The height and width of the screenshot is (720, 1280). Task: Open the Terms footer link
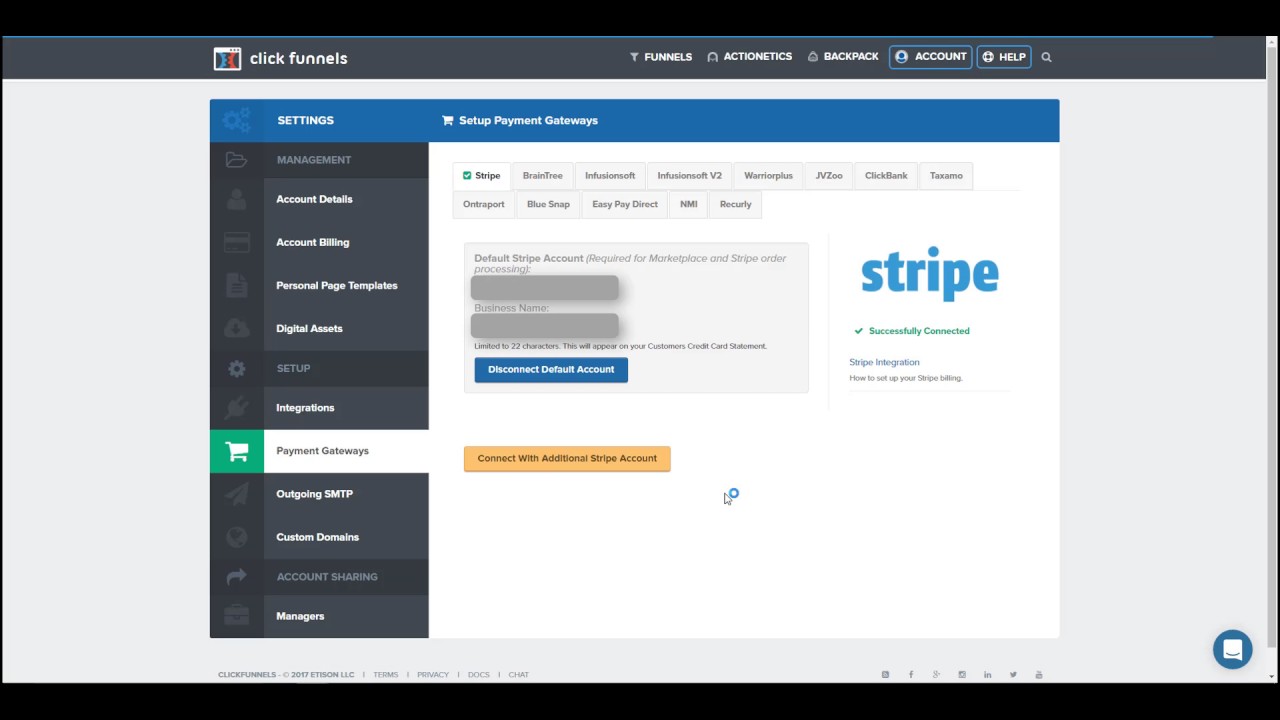(386, 675)
